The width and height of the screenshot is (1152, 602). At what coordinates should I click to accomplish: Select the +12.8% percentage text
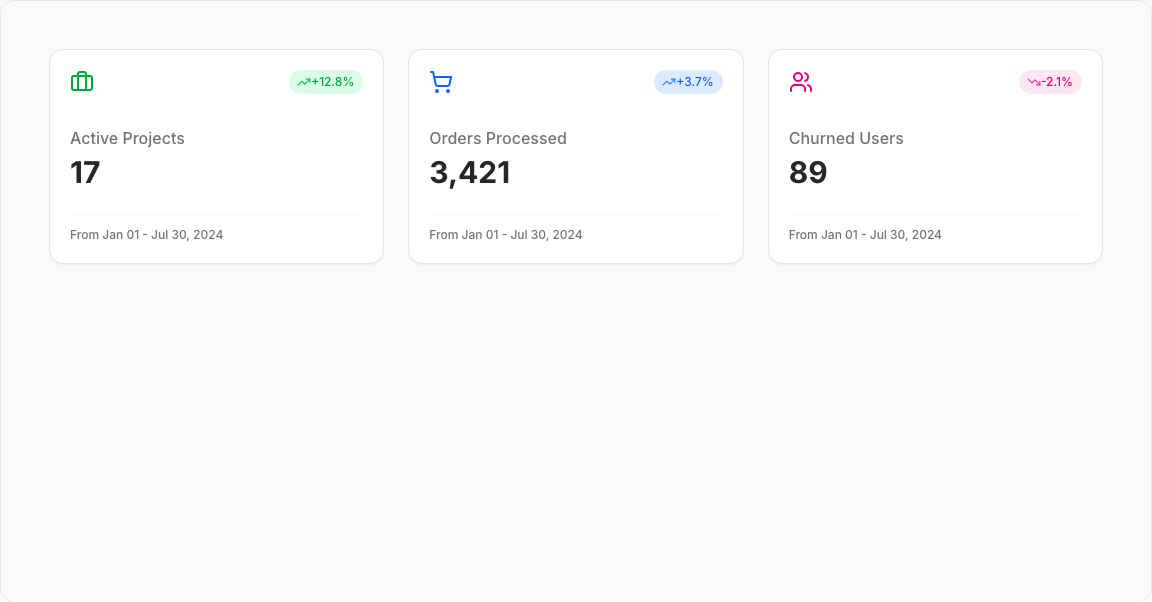(333, 82)
